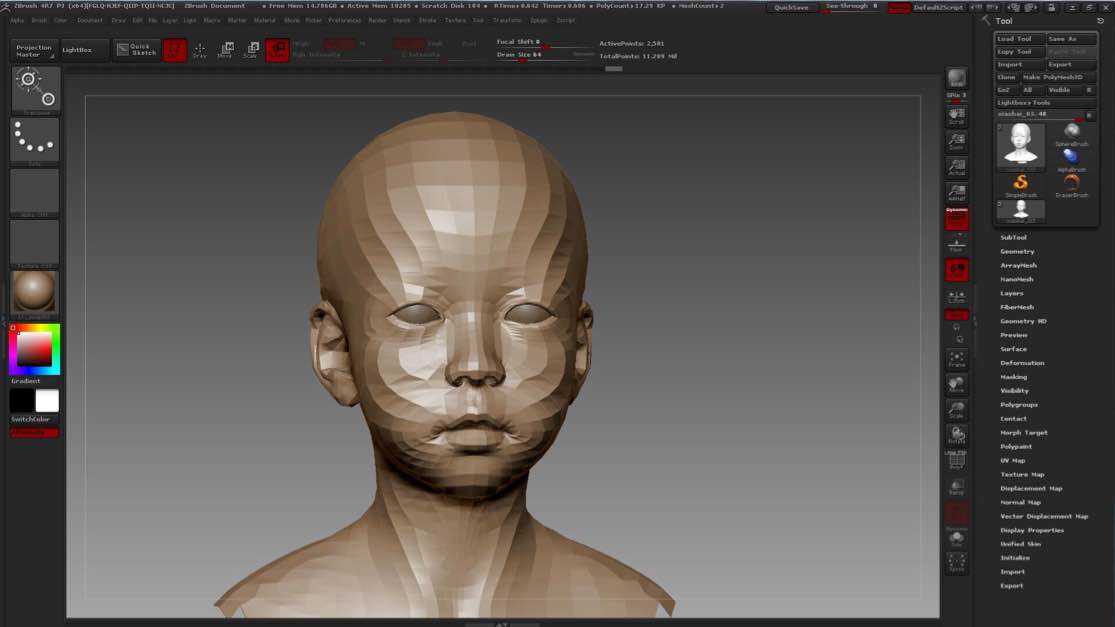Open the Brush menu
The height and width of the screenshot is (627, 1115).
tap(39, 21)
